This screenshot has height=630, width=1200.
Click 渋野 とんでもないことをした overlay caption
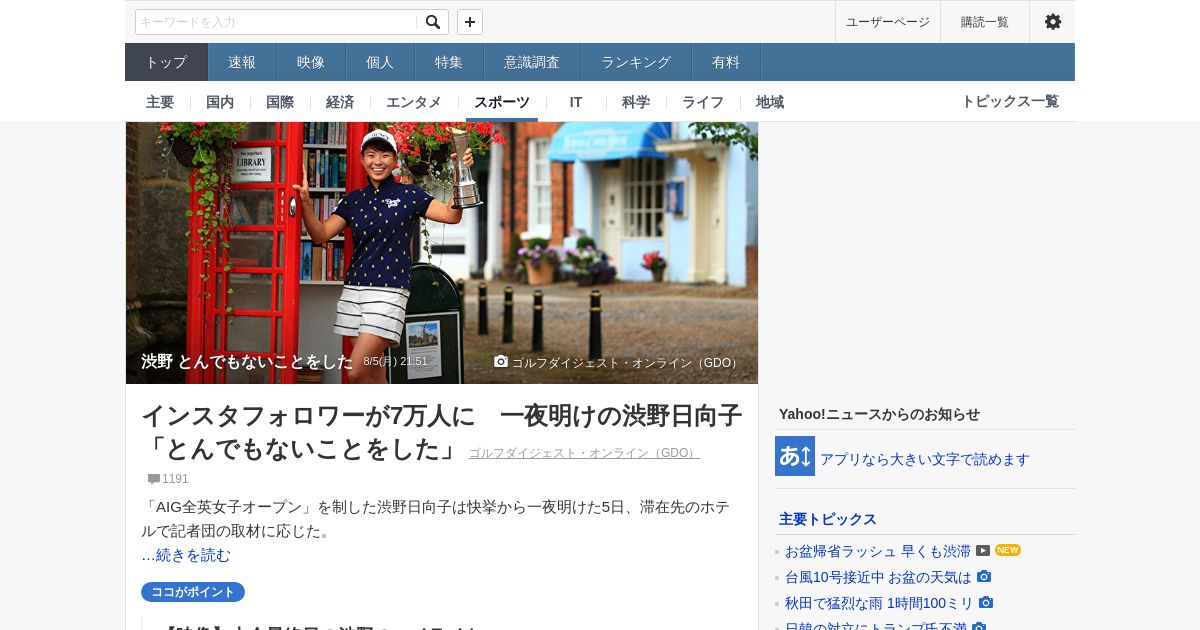coord(247,361)
